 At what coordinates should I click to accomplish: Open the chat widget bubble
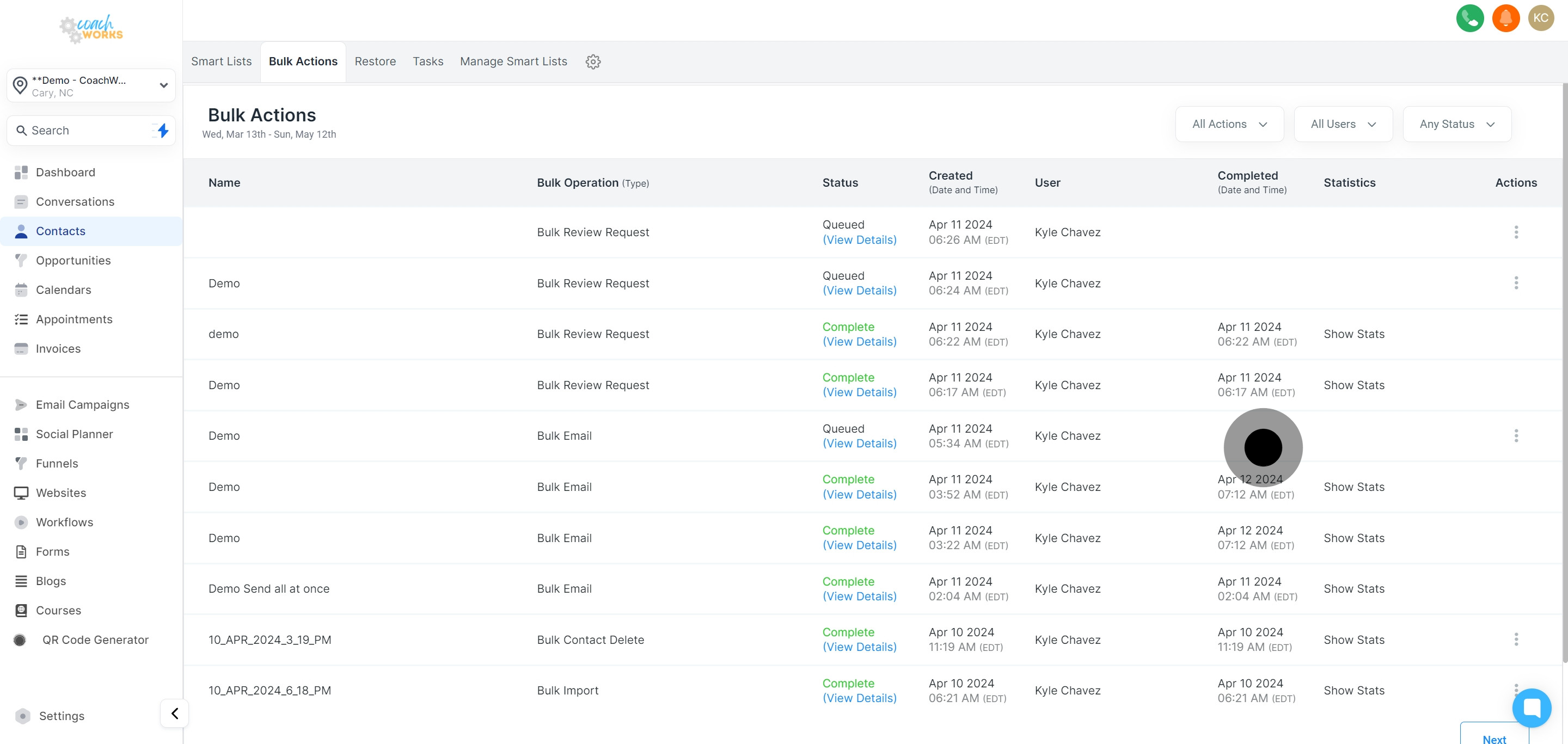[1532, 708]
